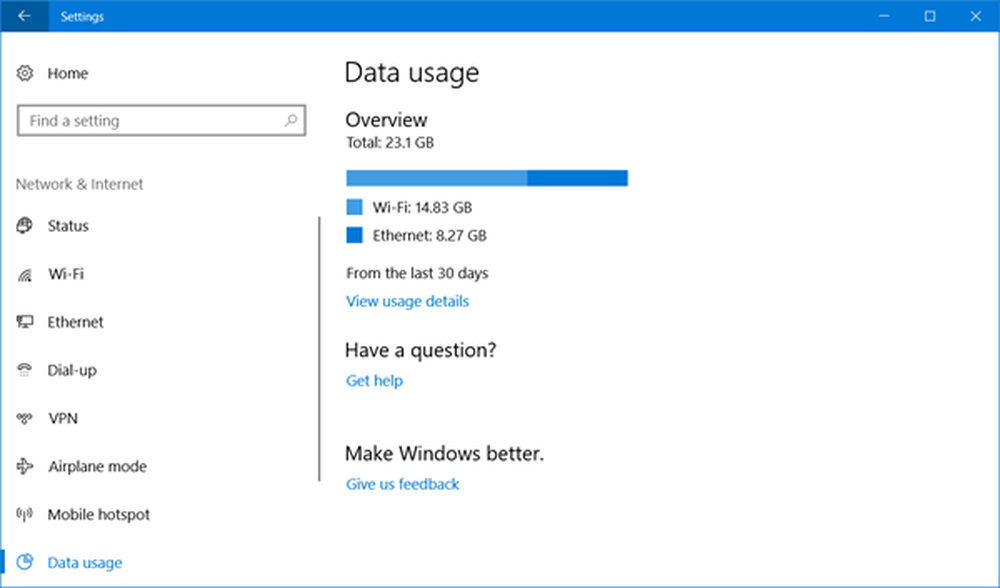Open the Give us feedback link
This screenshot has width=1000, height=588.
pos(402,484)
